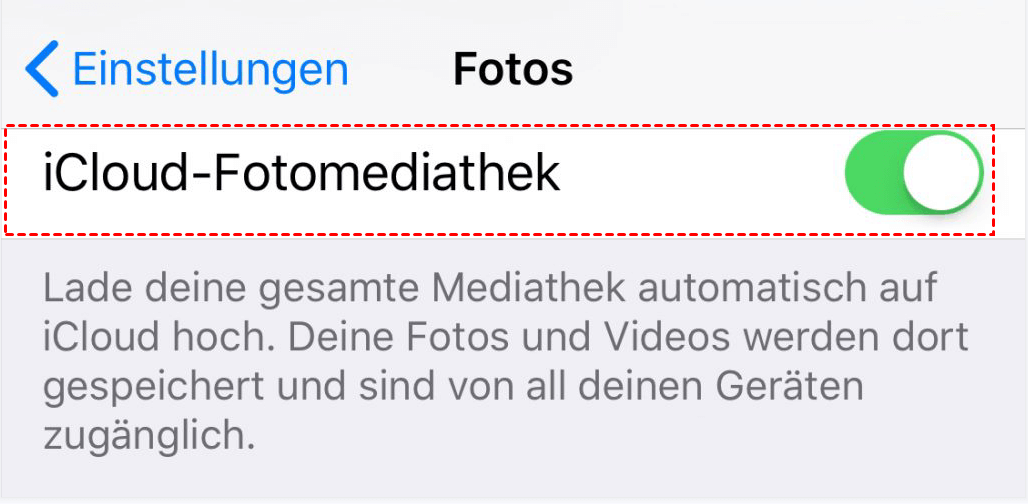Click empty row space between label and switch

coord(702,174)
